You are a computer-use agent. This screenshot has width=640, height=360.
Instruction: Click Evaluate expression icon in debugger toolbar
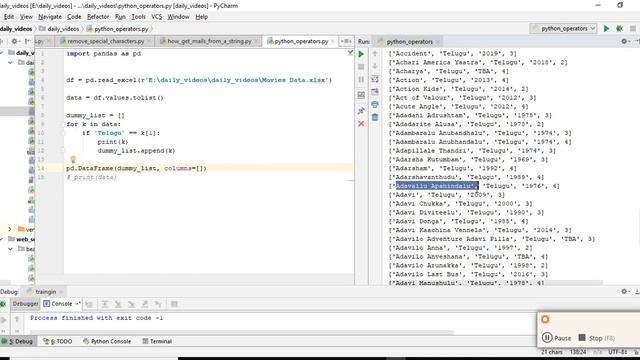tap(174, 304)
